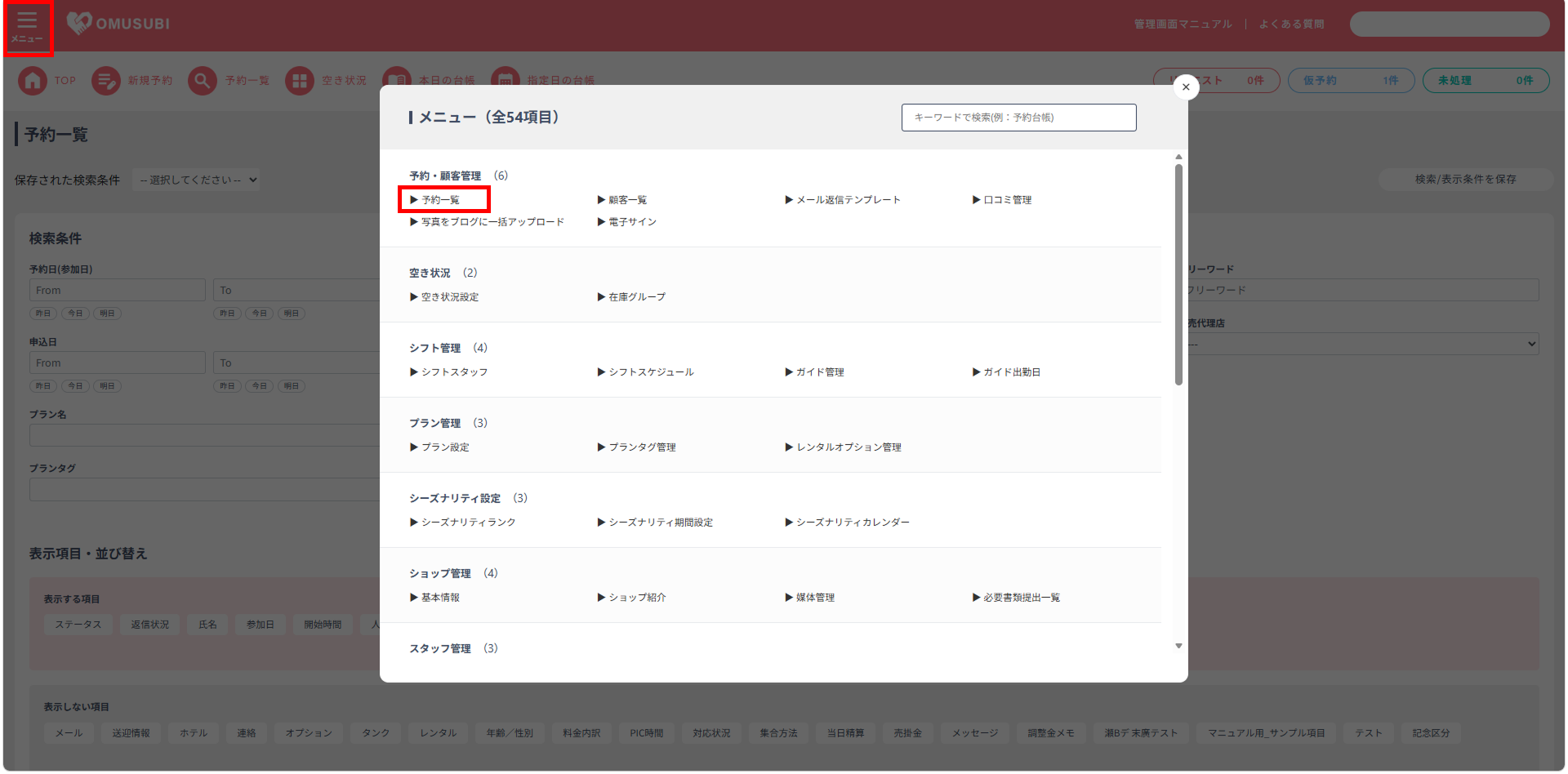Select ガイド管理 in the menu
The width and height of the screenshot is (1568, 774).
point(814,372)
